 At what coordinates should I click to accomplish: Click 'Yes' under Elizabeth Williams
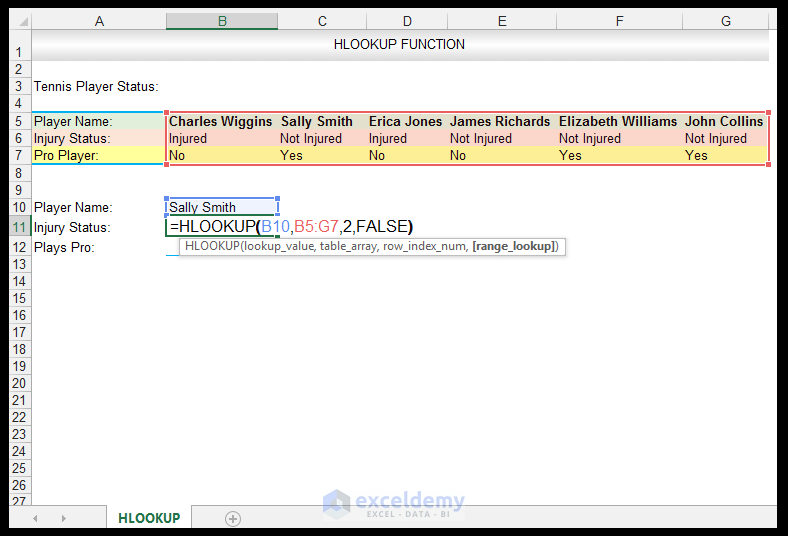pyautogui.click(x=619, y=155)
